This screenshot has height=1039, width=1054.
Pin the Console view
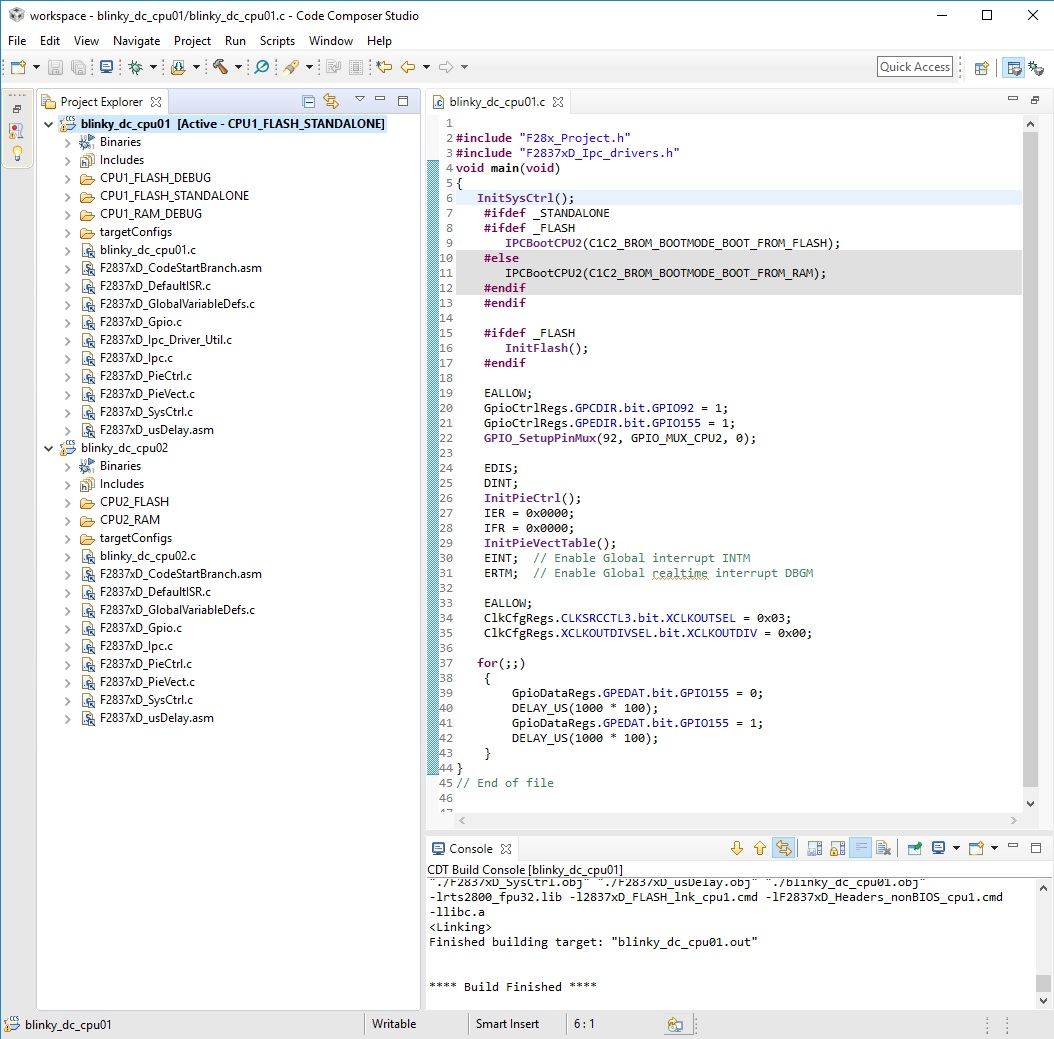(x=916, y=847)
